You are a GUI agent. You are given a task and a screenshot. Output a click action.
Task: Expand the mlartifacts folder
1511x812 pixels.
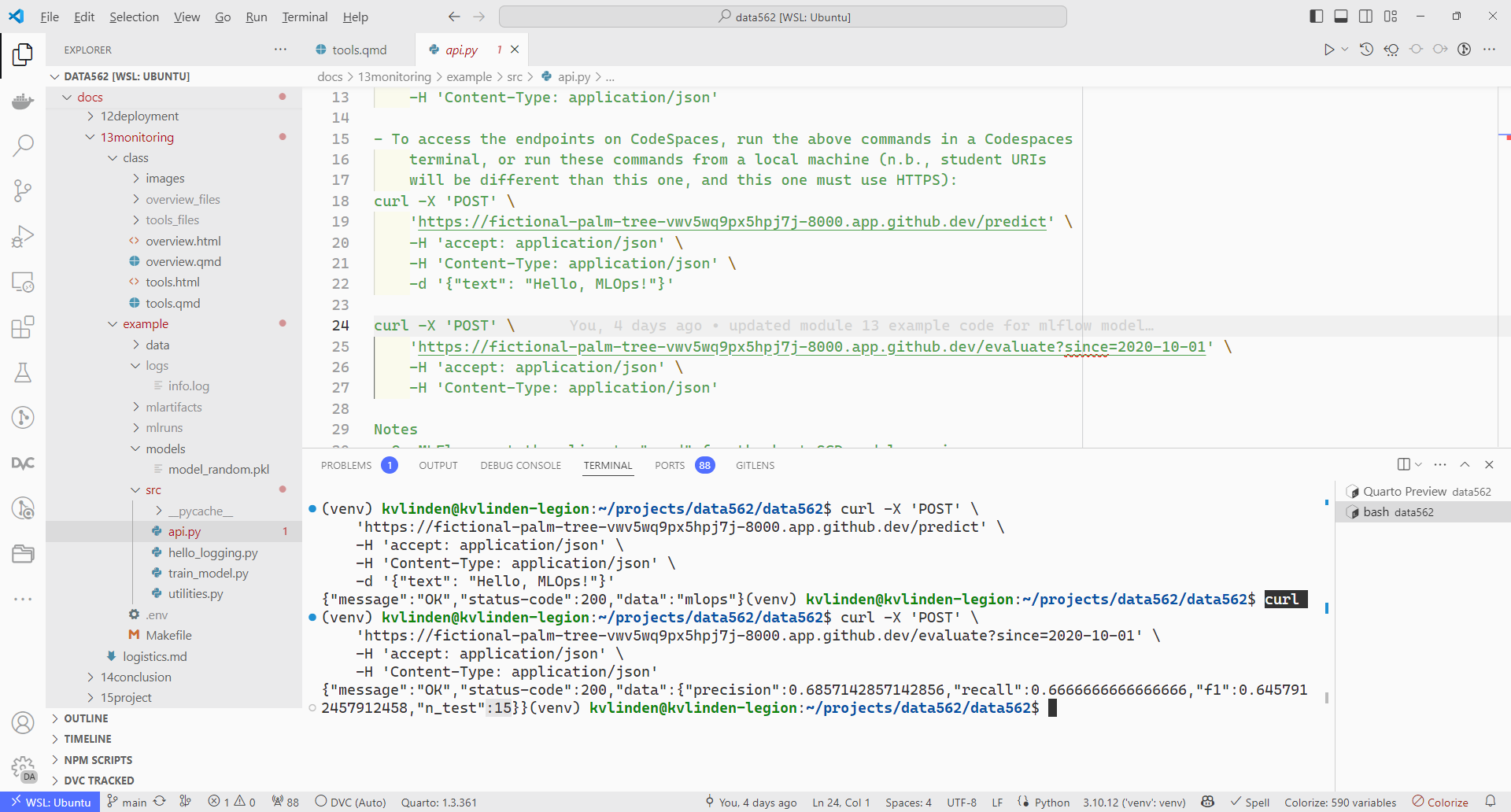(173, 407)
